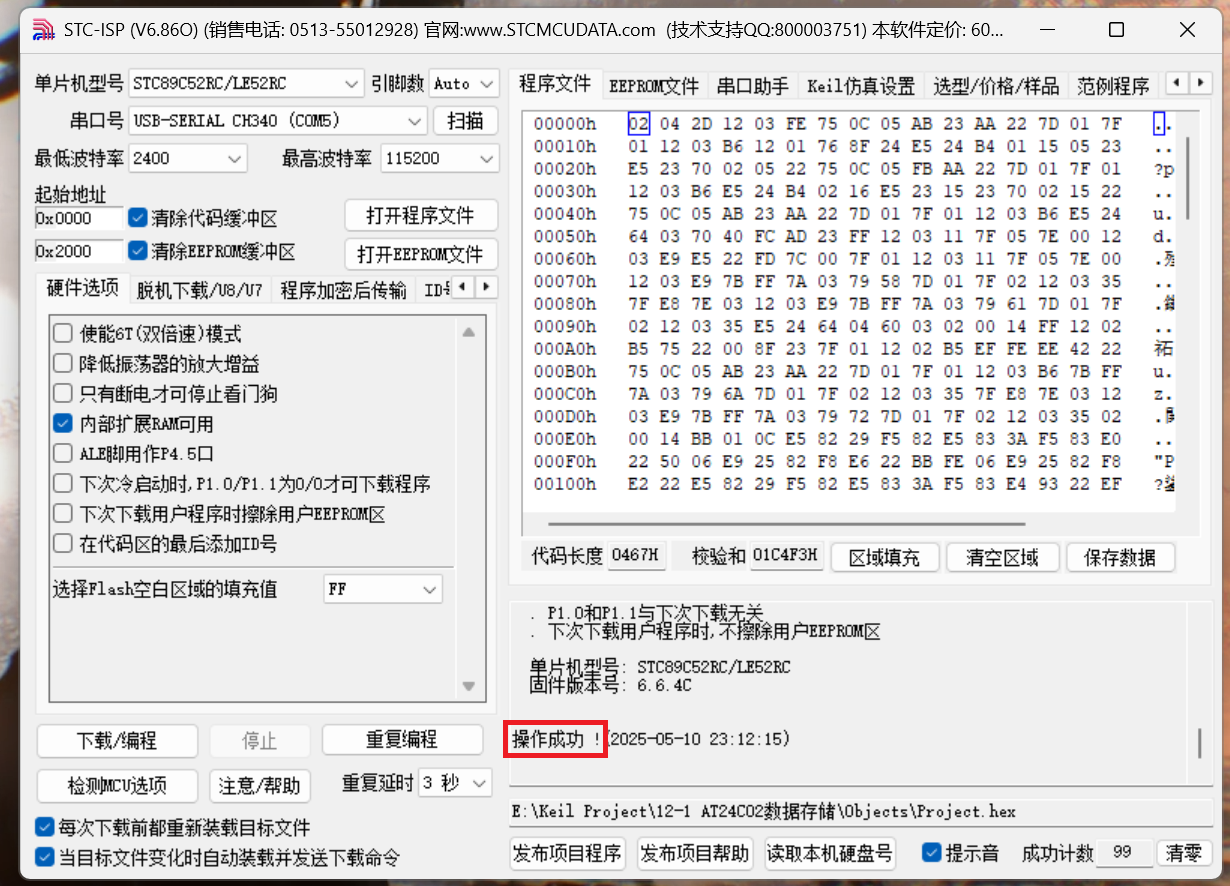Open the Keil仿真设置 tab

(x=861, y=86)
